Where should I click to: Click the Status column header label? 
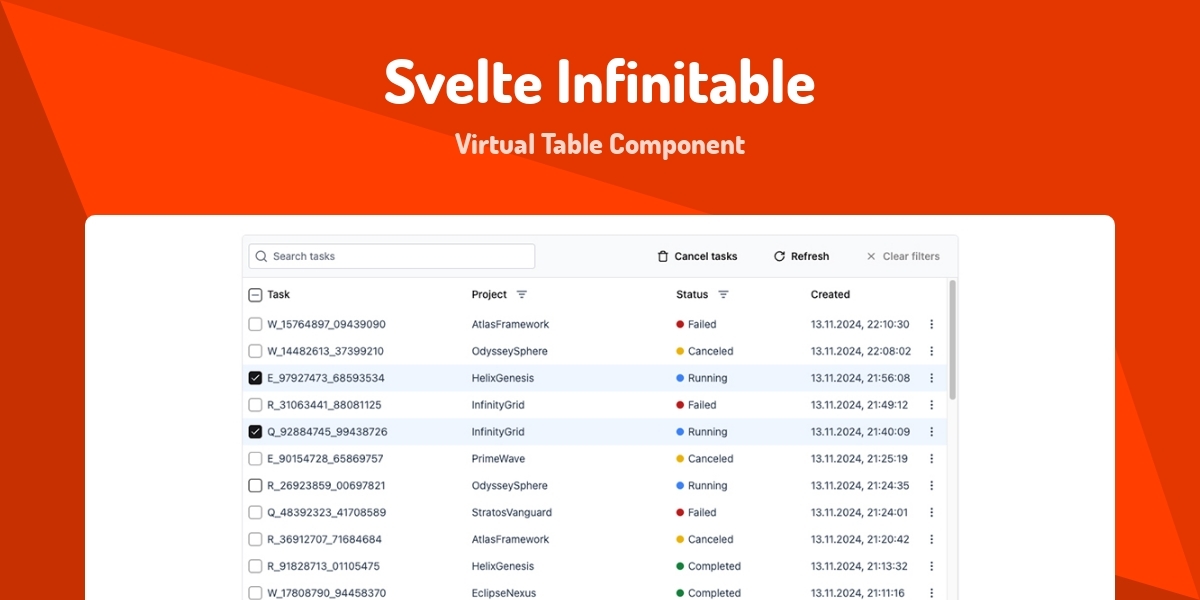point(692,295)
